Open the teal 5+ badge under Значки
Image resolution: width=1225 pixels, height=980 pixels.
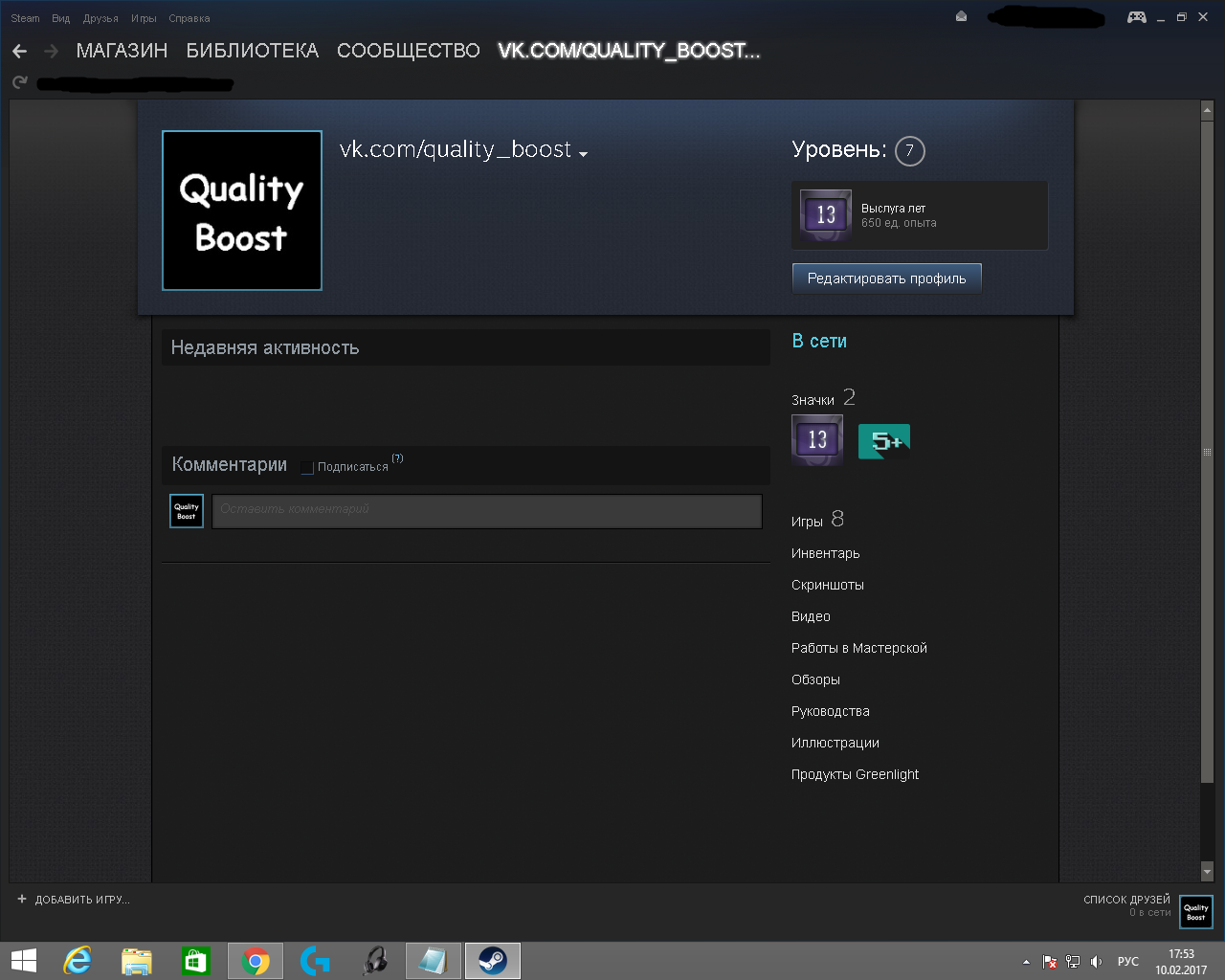pyautogui.click(x=884, y=441)
